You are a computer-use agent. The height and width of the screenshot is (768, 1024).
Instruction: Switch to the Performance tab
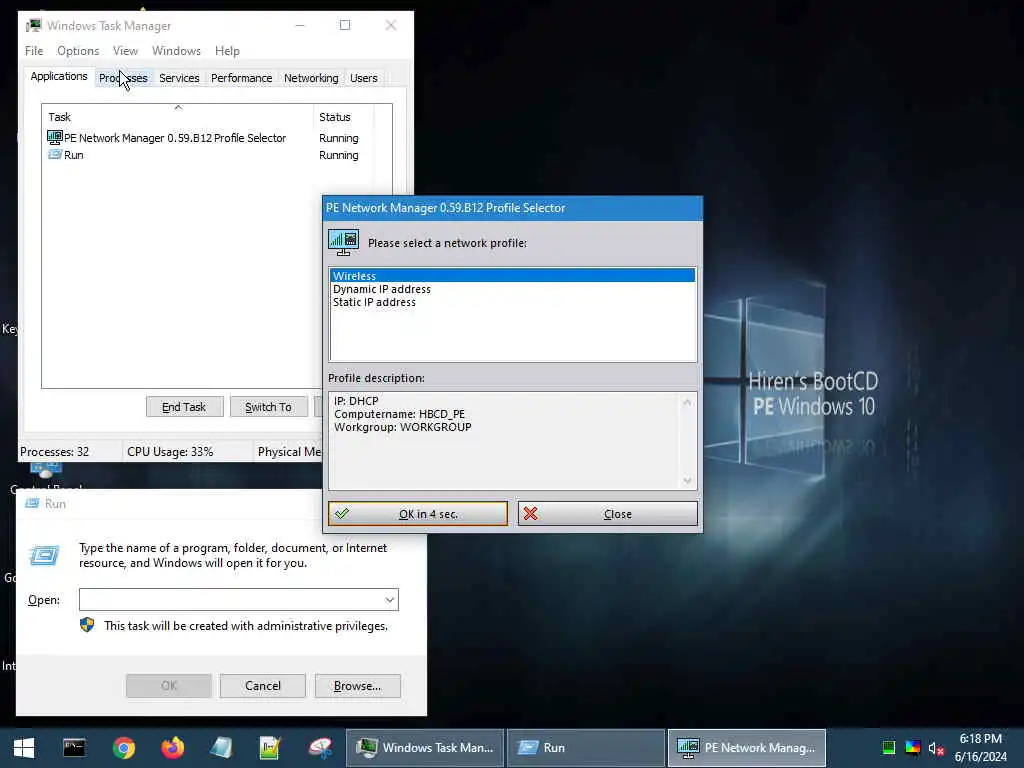click(x=242, y=78)
